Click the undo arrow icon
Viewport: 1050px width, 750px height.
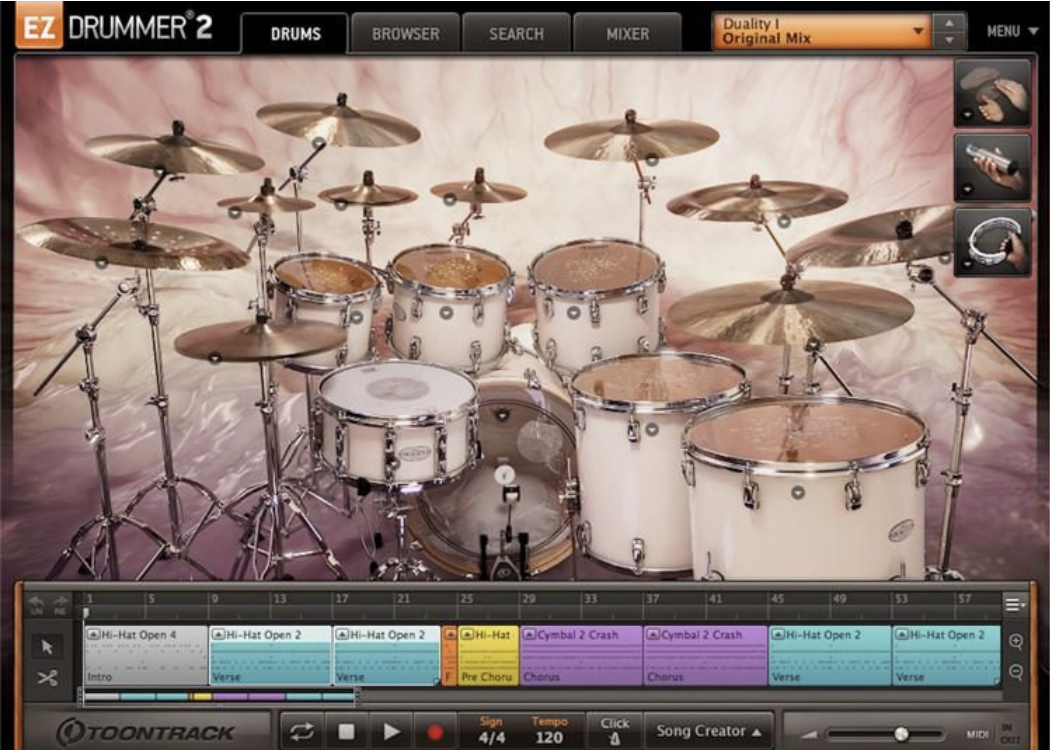37,604
